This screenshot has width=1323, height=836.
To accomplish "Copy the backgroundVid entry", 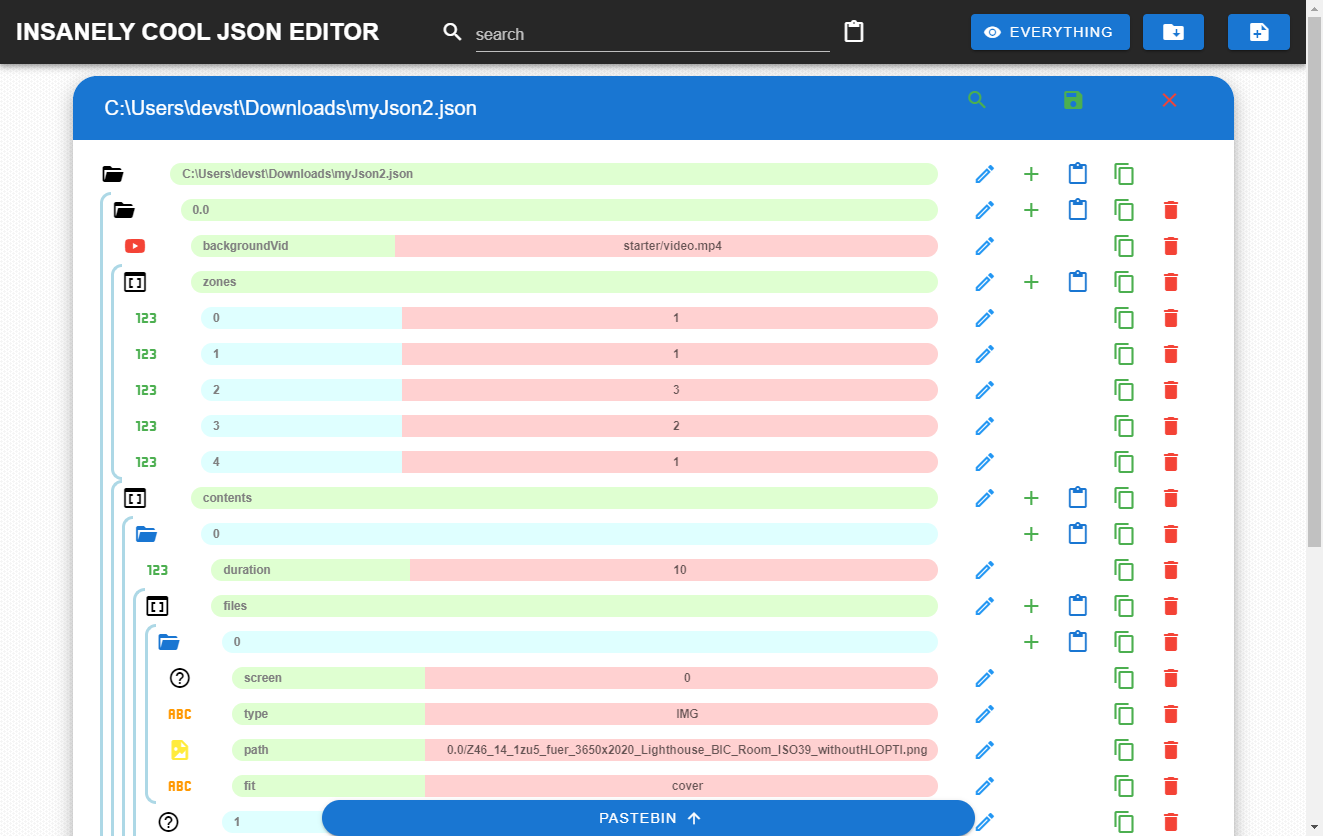I will pyautogui.click(x=1124, y=246).
